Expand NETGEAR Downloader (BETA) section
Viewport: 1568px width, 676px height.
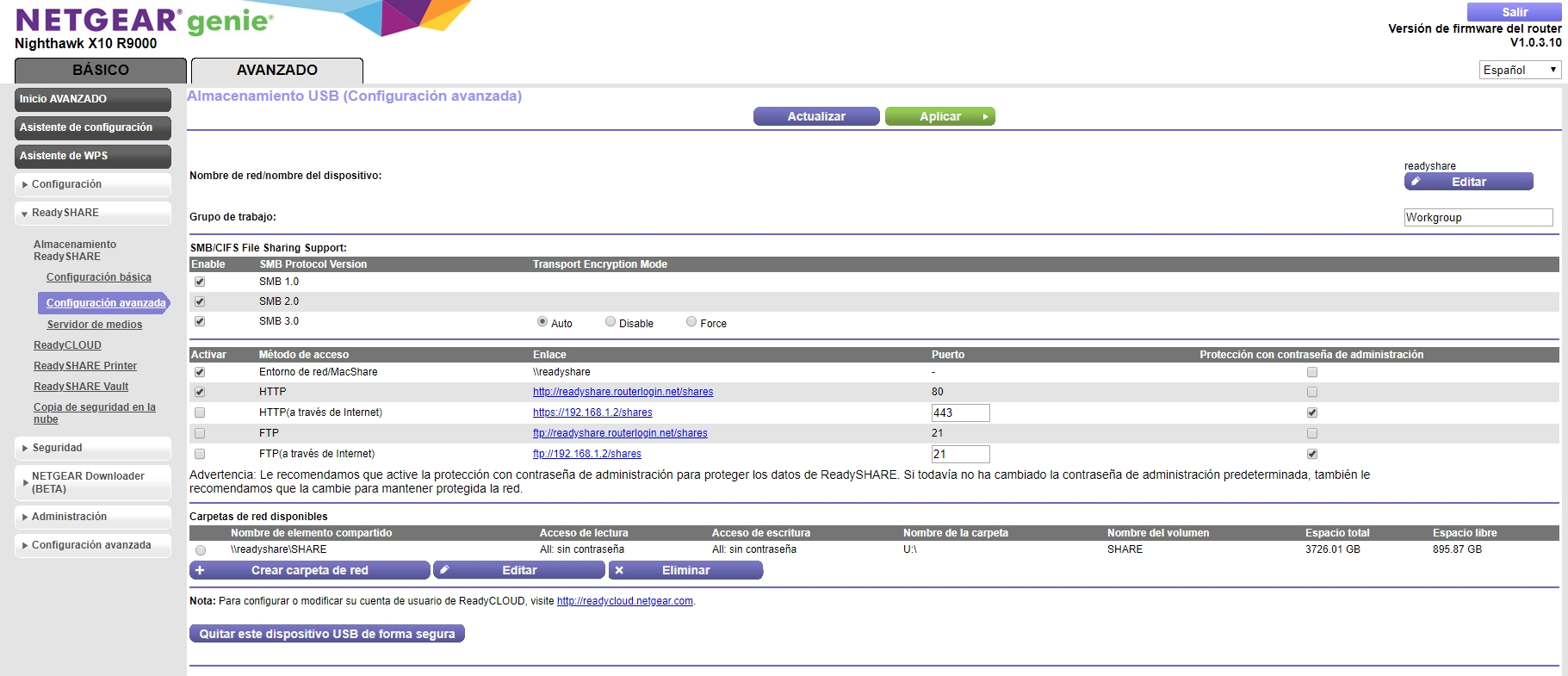coord(93,482)
